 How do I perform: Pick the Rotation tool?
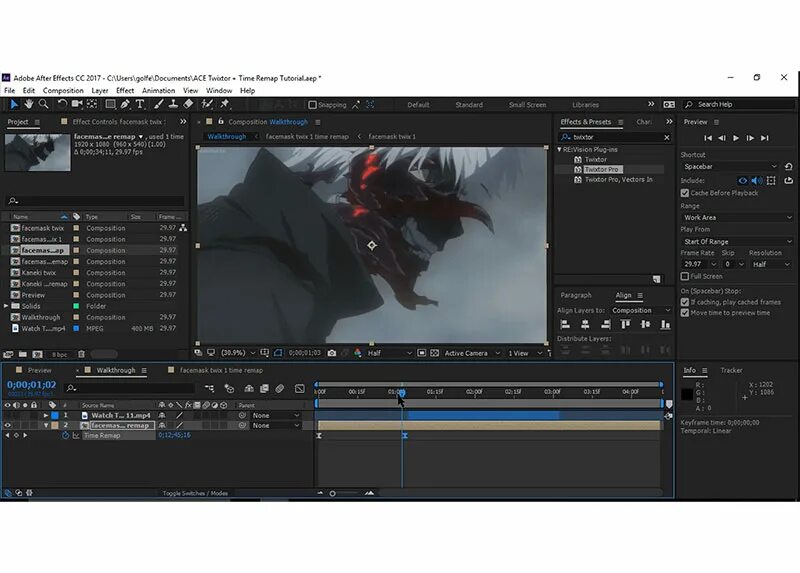[62, 104]
